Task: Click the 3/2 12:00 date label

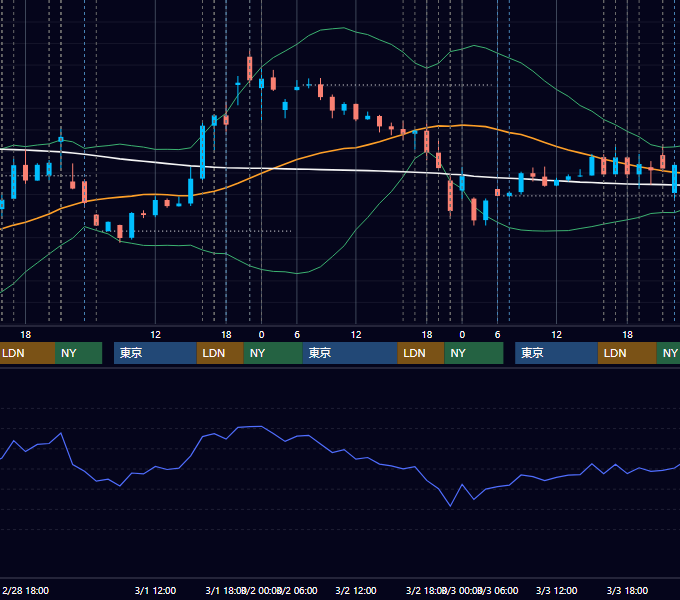Action: click(356, 590)
